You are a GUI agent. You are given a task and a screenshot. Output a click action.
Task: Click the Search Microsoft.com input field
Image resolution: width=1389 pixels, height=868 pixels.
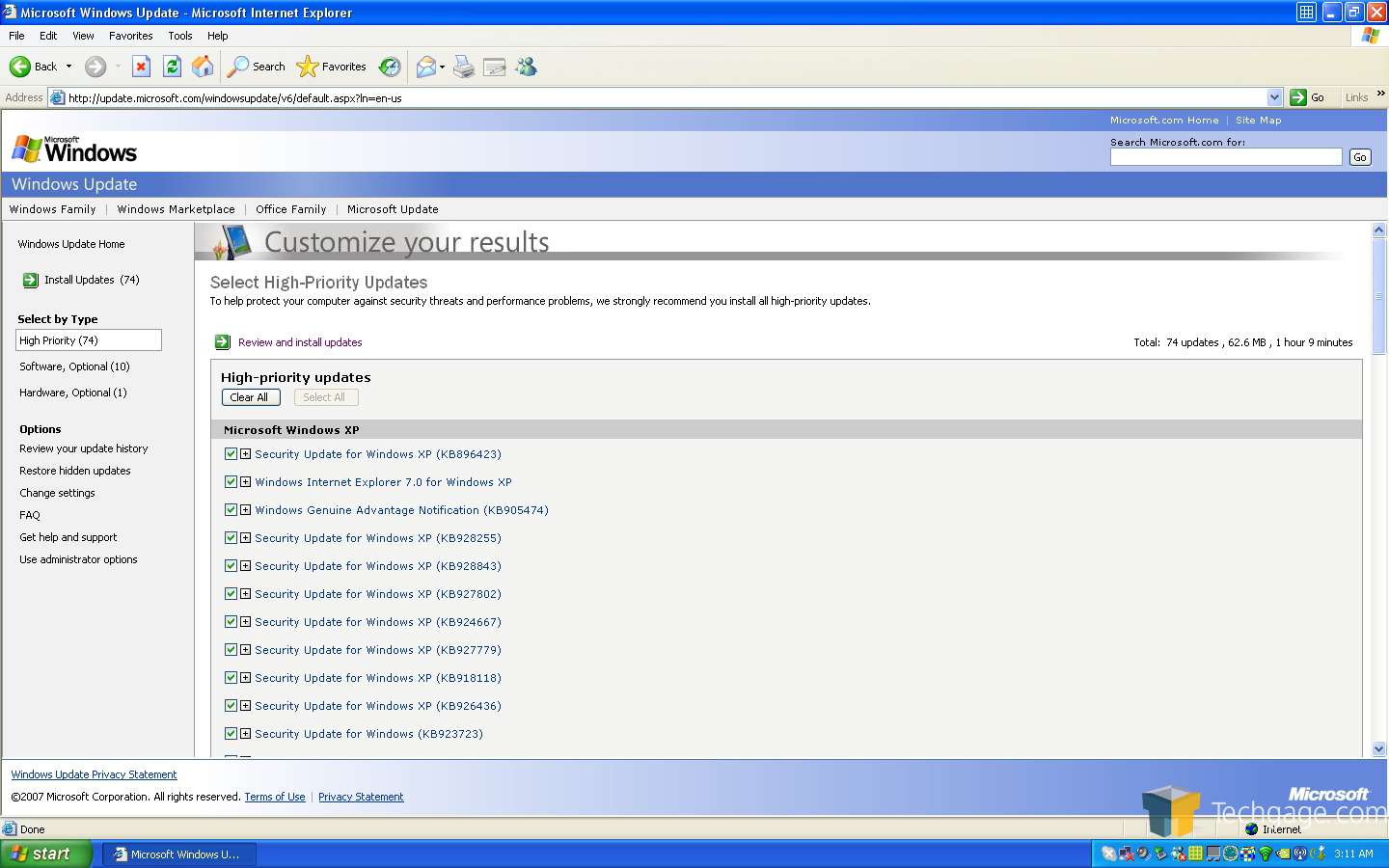pos(1225,157)
